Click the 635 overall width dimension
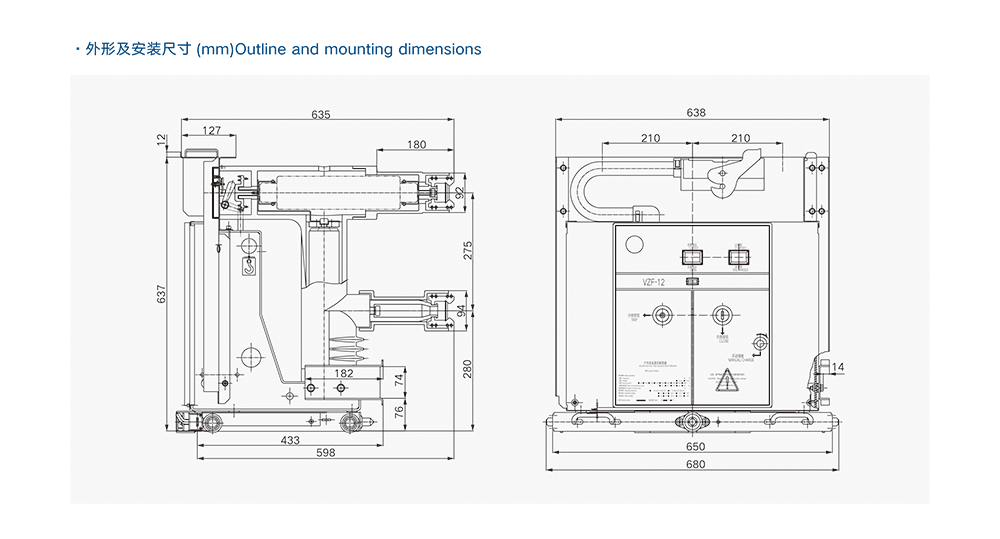Screen dimensions: 1000x539 320,115
